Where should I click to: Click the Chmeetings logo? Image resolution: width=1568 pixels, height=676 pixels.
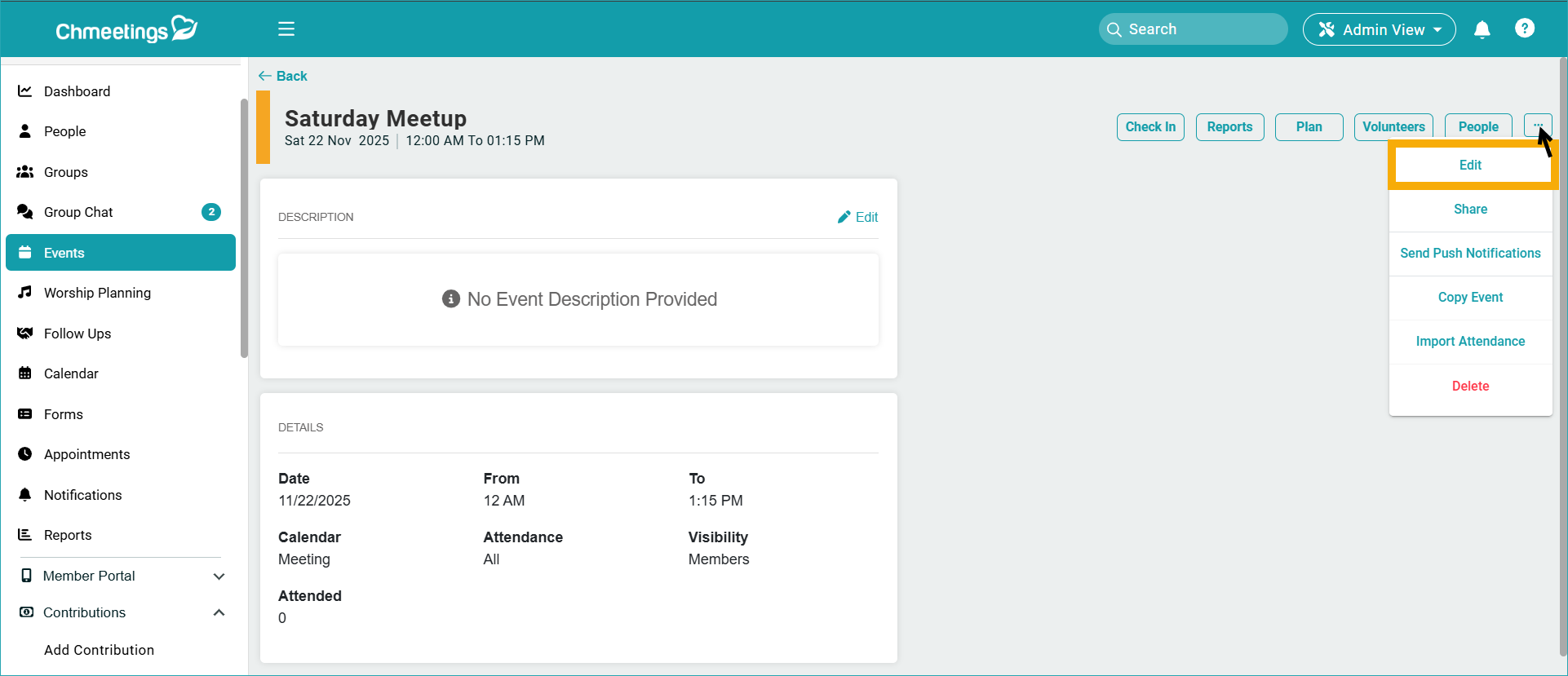pos(126,29)
